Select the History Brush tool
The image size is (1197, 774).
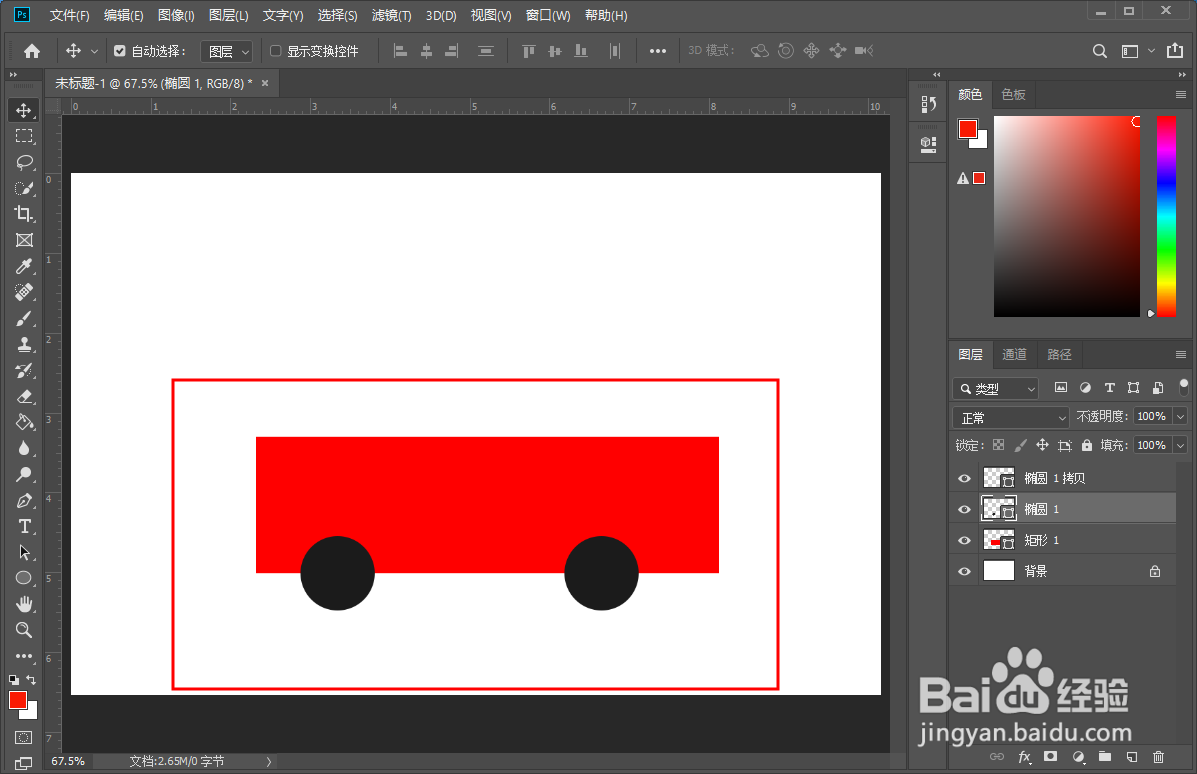pyautogui.click(x=24, y=370)
